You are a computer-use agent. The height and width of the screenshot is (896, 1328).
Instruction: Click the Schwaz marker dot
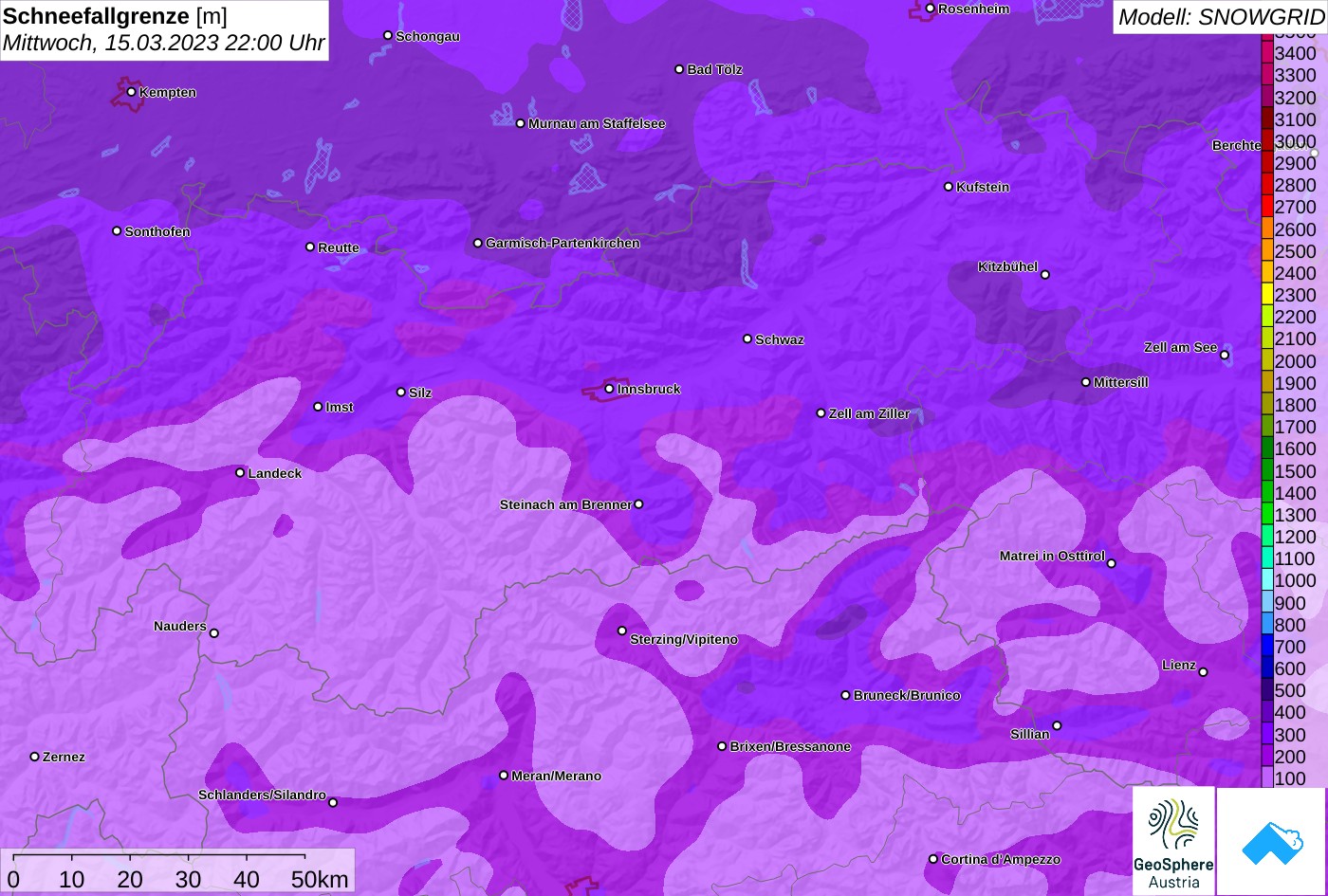coord(747,338)
